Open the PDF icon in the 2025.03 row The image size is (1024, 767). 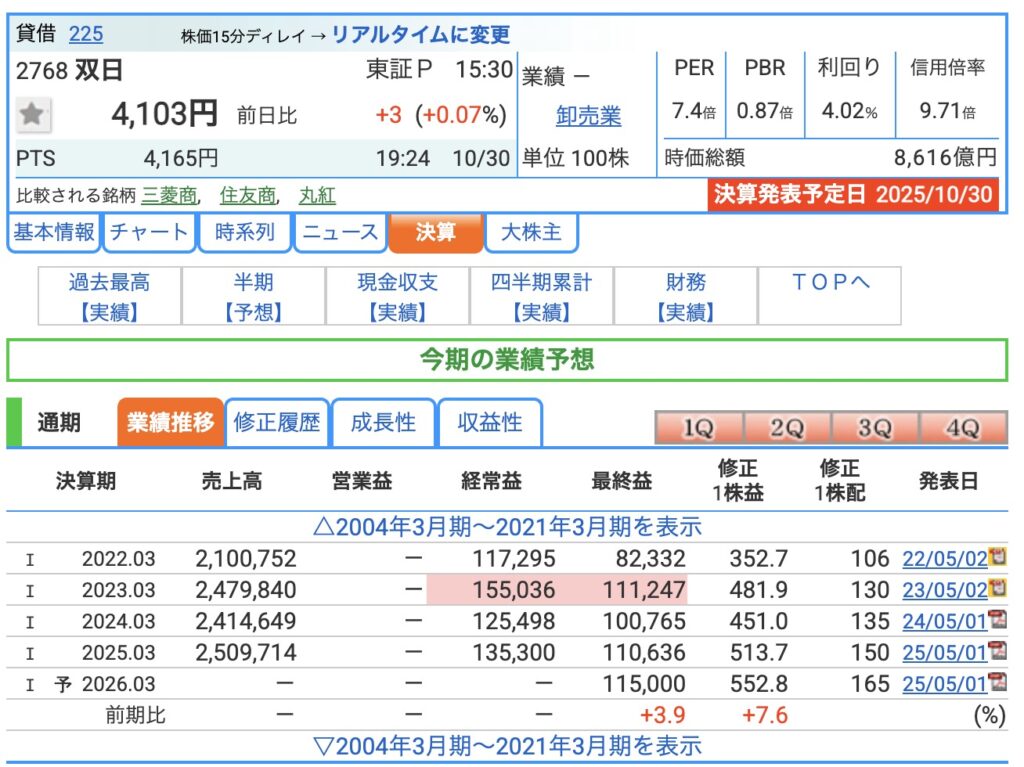point(996,652)
